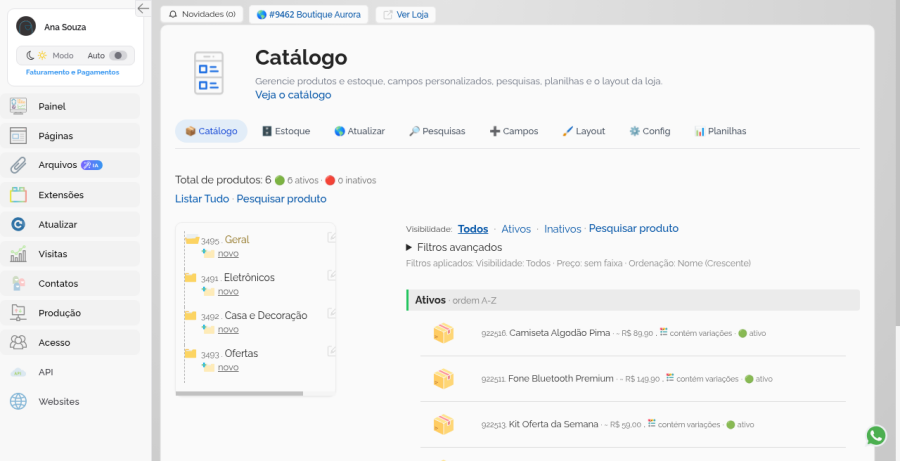
Task: Click the WhatsApp chat icon
Action: 876,436
